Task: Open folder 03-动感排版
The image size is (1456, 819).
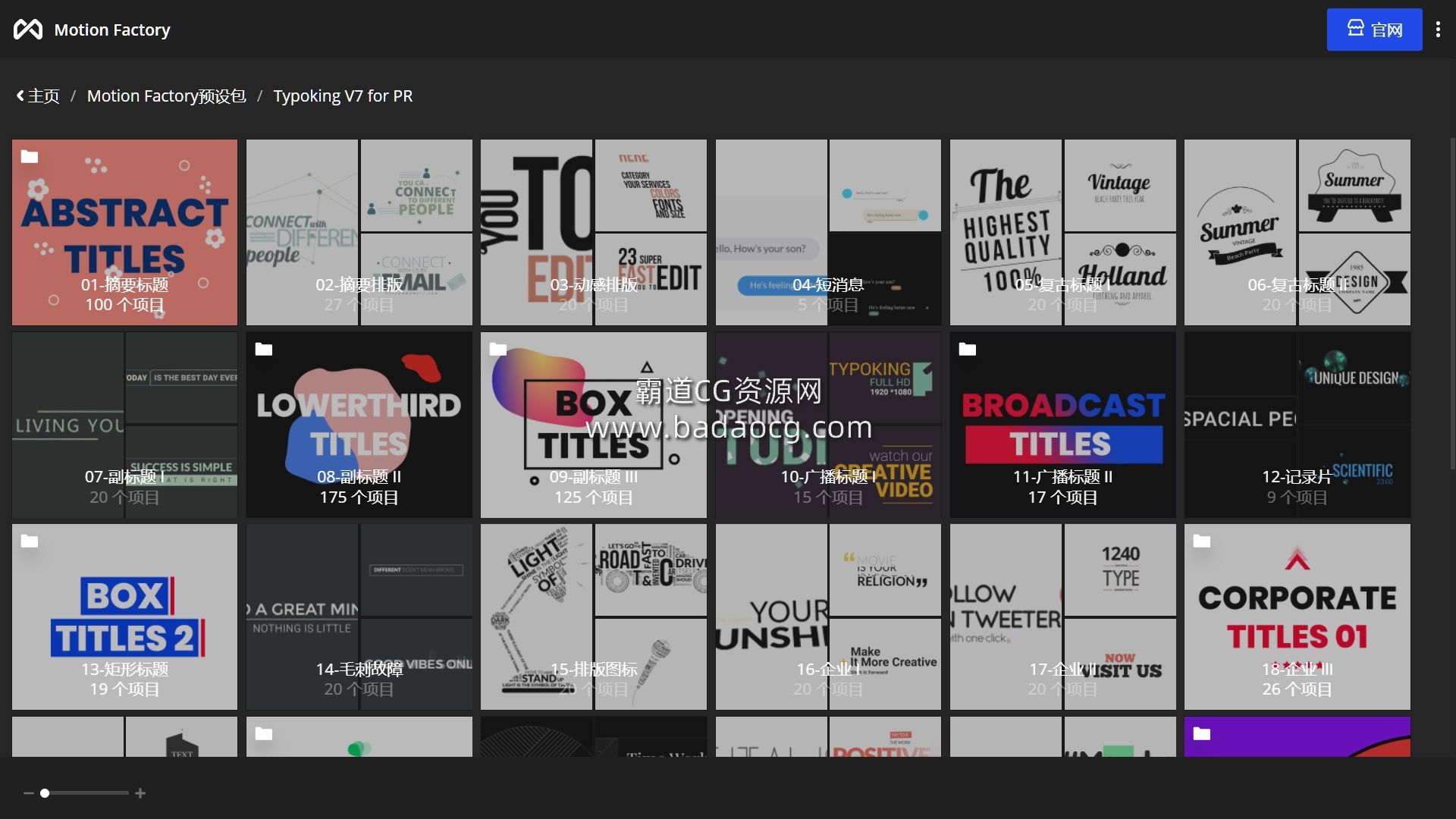Action: (x=593, y=232)
